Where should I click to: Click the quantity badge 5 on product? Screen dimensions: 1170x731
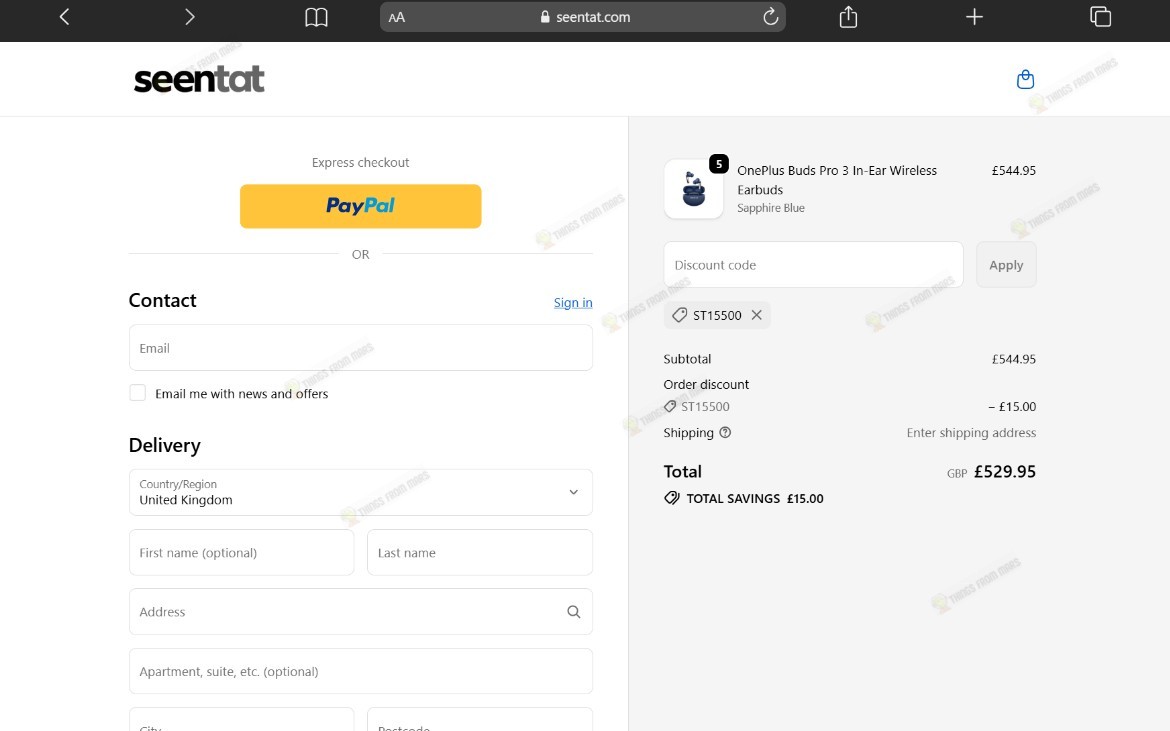point(719,164)
